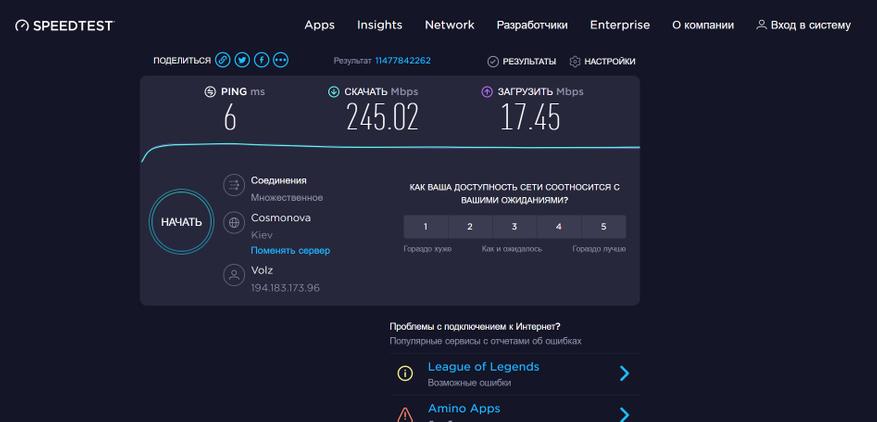Rate network availability as 1
877x422 pixels.
426,227
